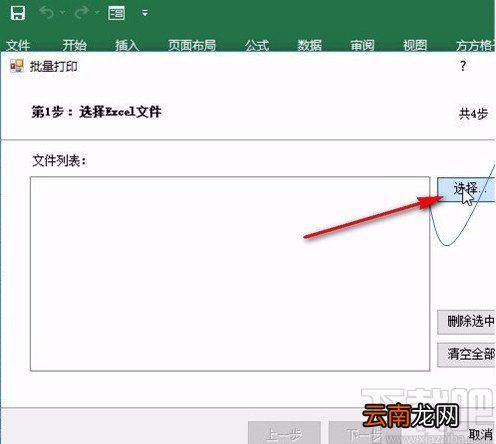Expand the Customize Quick Access Toolbar arrow

(145, 13)
